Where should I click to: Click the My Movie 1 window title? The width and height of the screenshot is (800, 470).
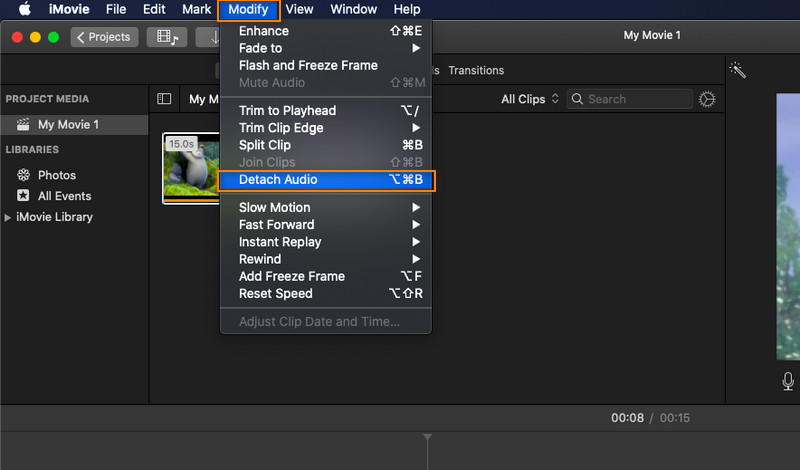[x=652, y=35]
